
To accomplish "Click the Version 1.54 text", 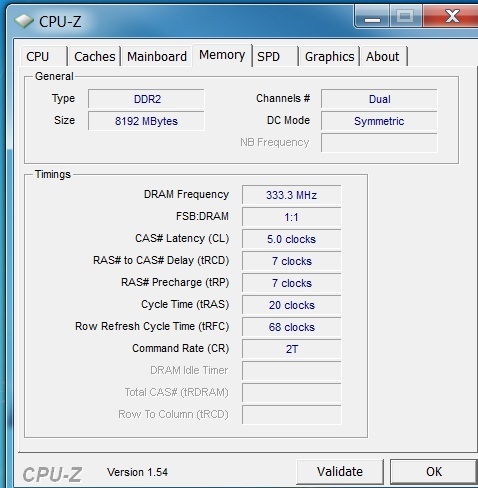I will [137, 472].
